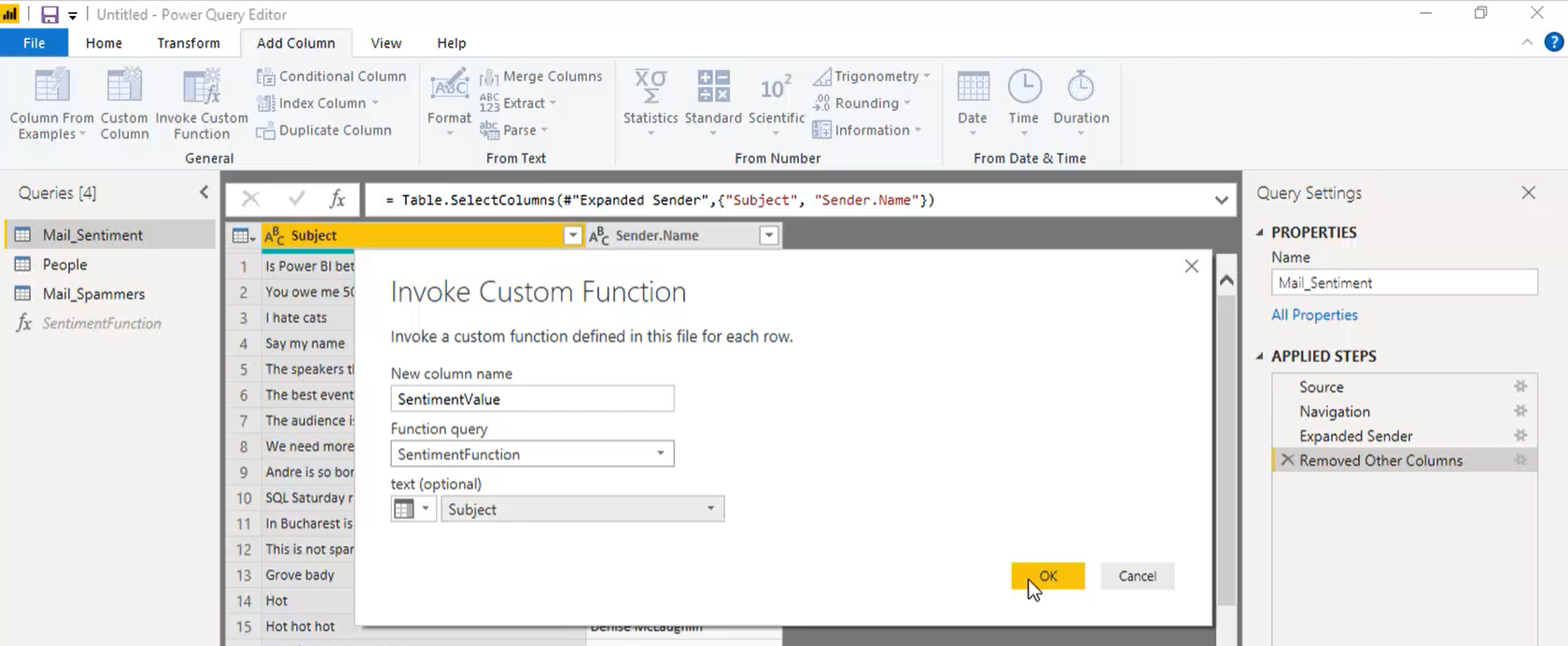Select Mail_Sentiment query
The height and width of the screenshot is (646, 1568).
[110, 235]
